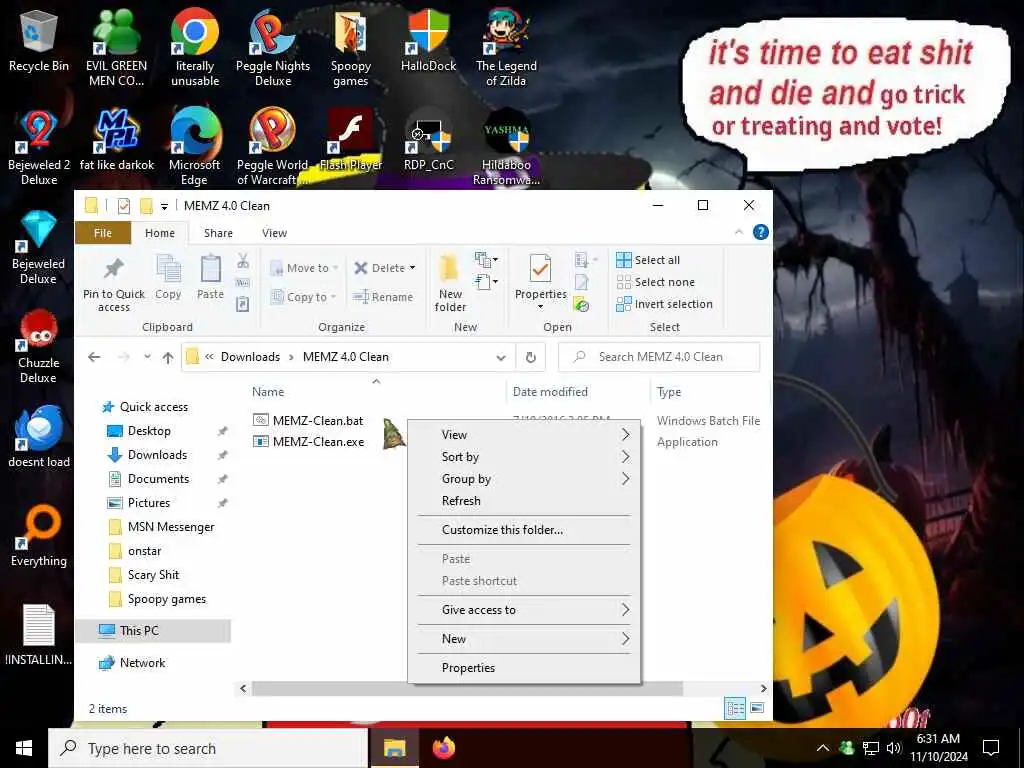This screenshot has width=1024, height=768.
Task: Open Microsoft Edge desktop shortcut
Action: pyautogui.click(x=195, y=148)
